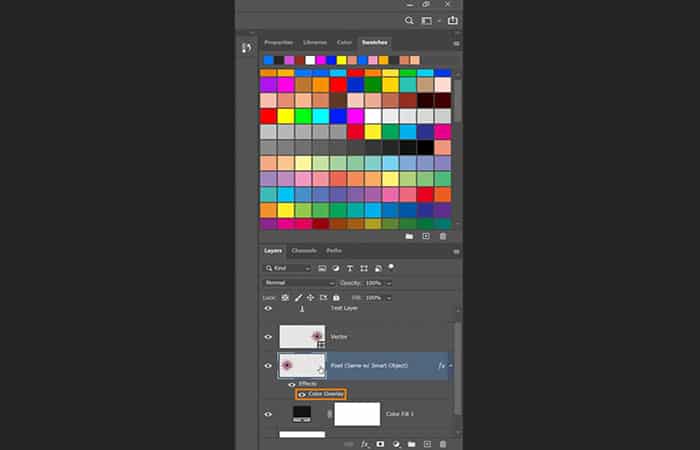The width and height of the screenshot is (700, 450).
Task: Click Color Fill 1 black color thumbnail
Action: [302, 414]
